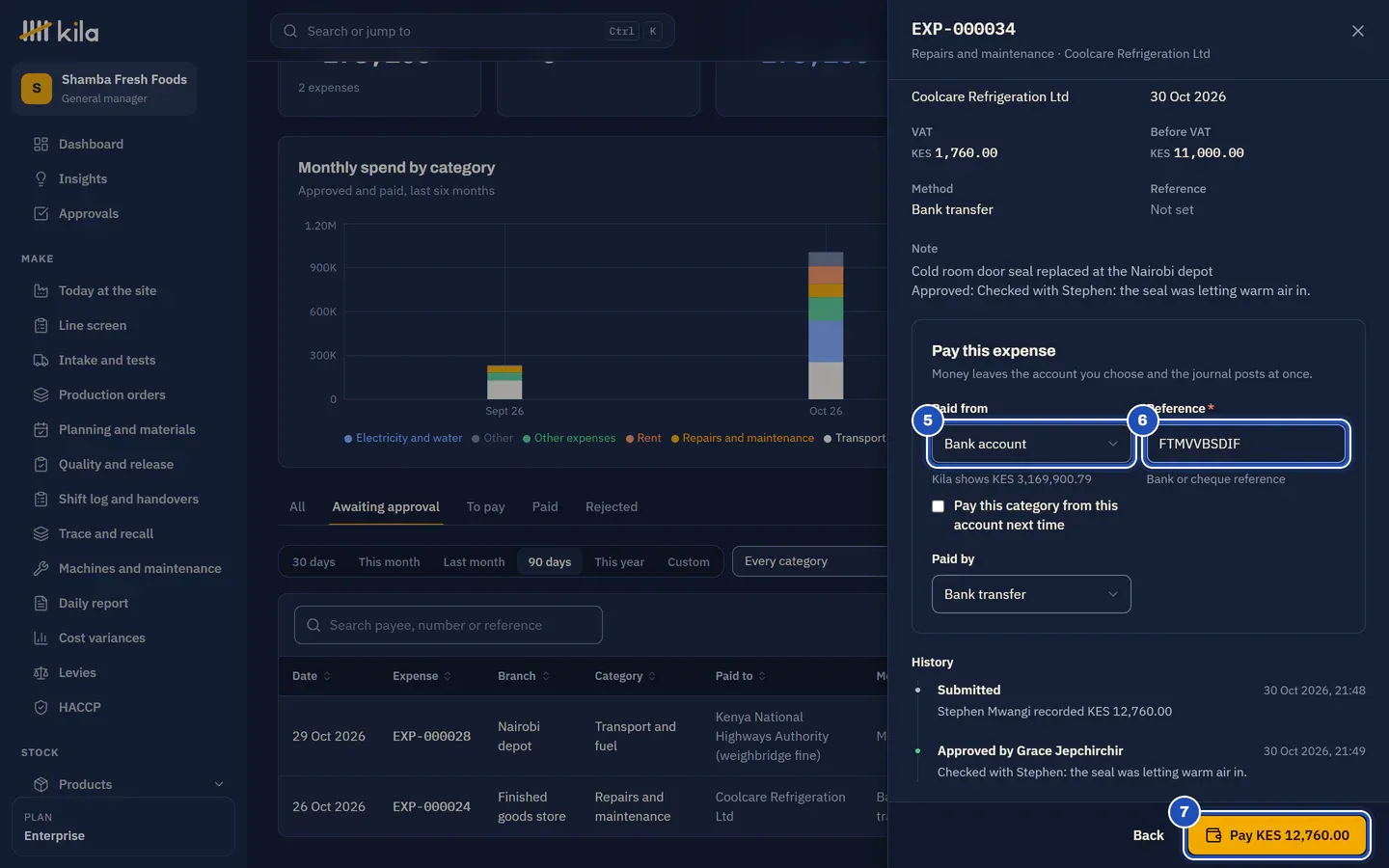Screen dimensions: 1389x868
Task: Open the Paid from Bank account dropdown
Action: (x=1031, y=444)
